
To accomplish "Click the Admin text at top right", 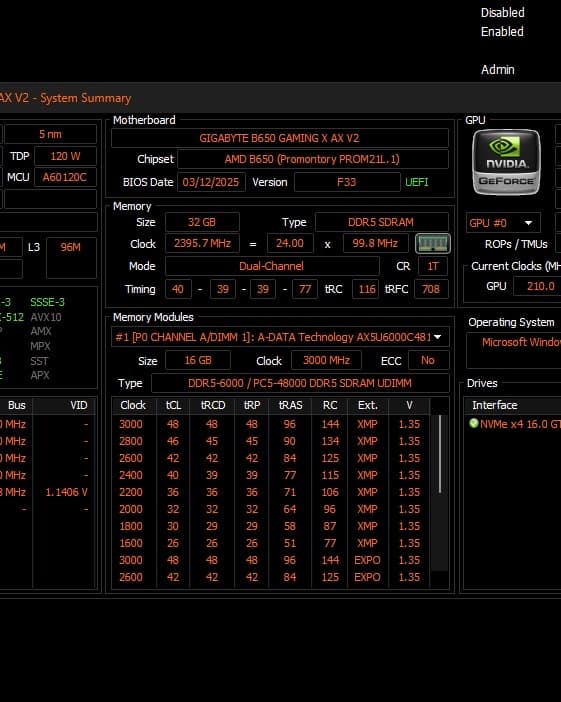I will click(497, 70).
